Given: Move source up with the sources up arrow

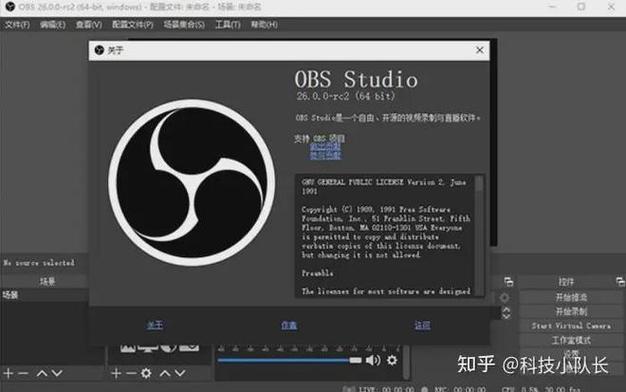Looking at the screenshot, I should (x=165, y=374).
